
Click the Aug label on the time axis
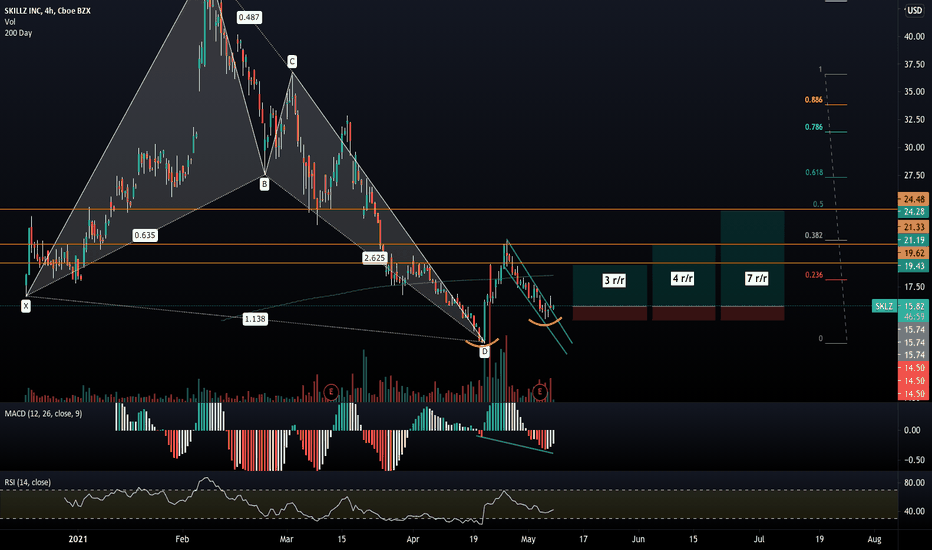(874, 539)
